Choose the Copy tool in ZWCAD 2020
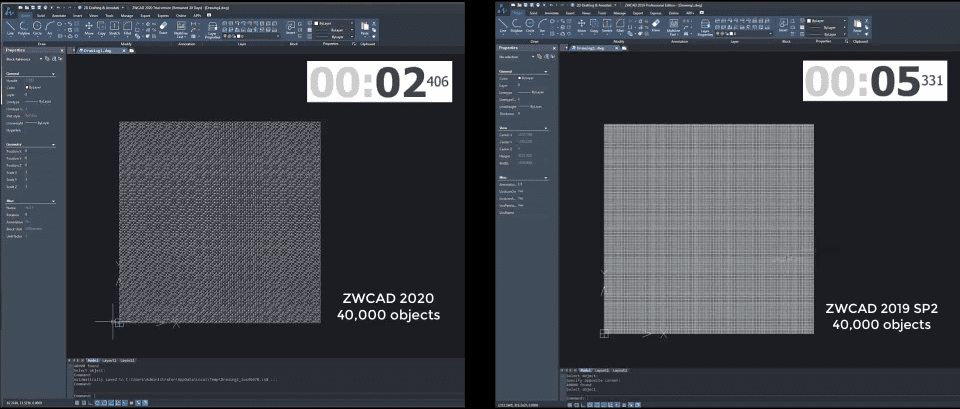Image resolution: width=960 pixels, height=409 pixels. 102,28
